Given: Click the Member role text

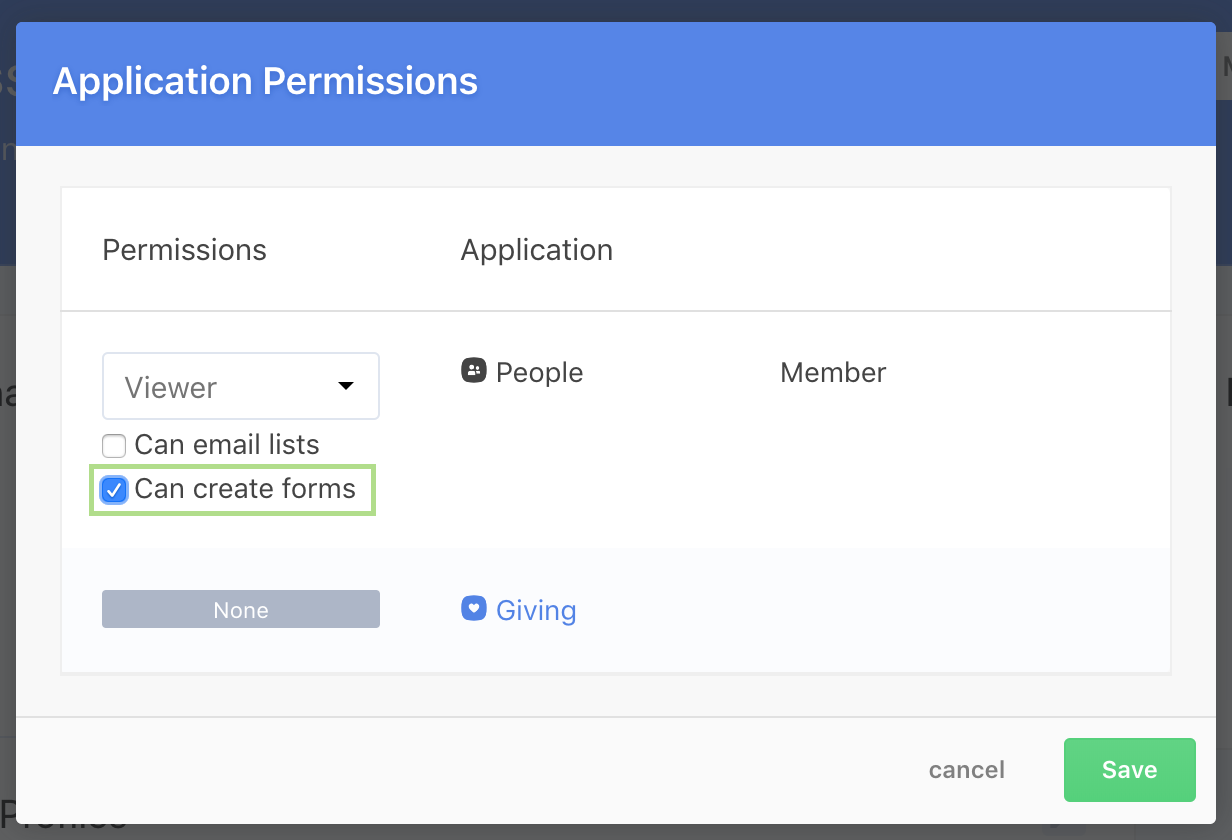Looking at the screenshot, I should pos(833,373).
